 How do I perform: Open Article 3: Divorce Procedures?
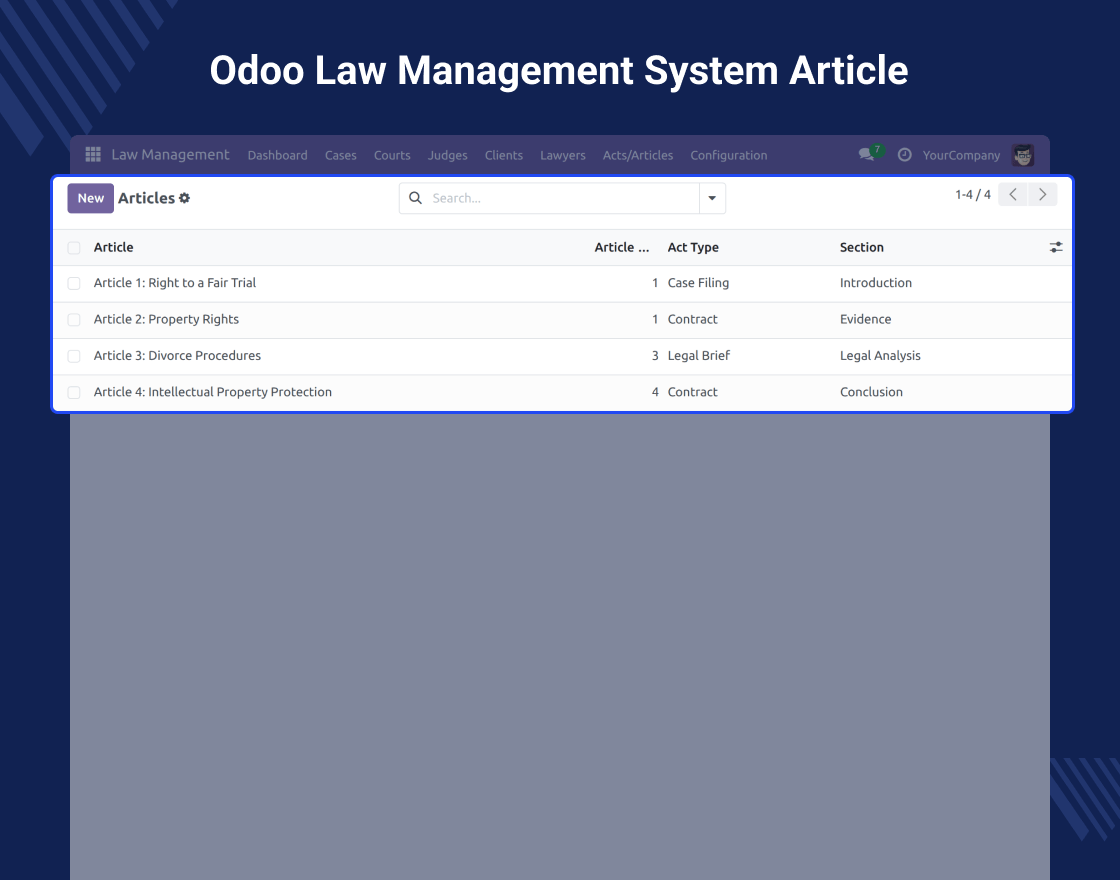point(177,356)
